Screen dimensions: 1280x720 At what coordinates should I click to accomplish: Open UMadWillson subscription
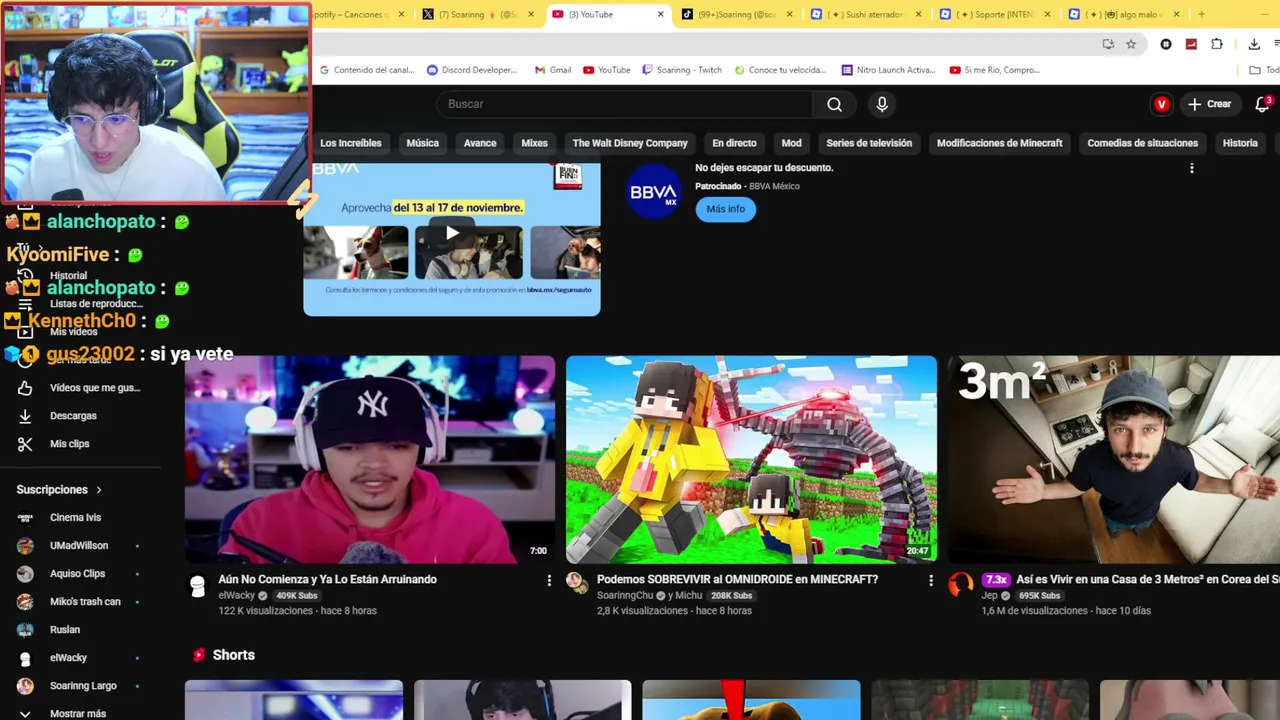[78, 546]
